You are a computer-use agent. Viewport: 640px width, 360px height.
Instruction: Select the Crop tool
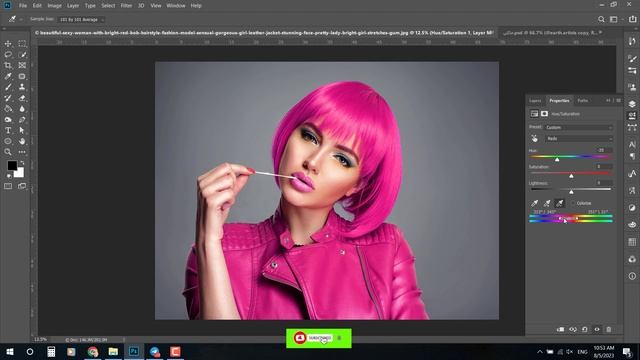[x=8, y=65]
